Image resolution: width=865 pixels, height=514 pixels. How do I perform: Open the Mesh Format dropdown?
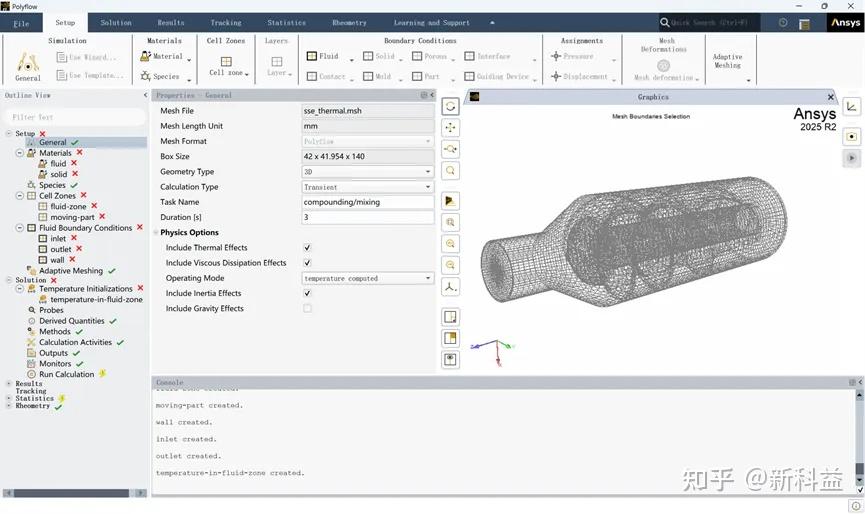pos(367,141)
